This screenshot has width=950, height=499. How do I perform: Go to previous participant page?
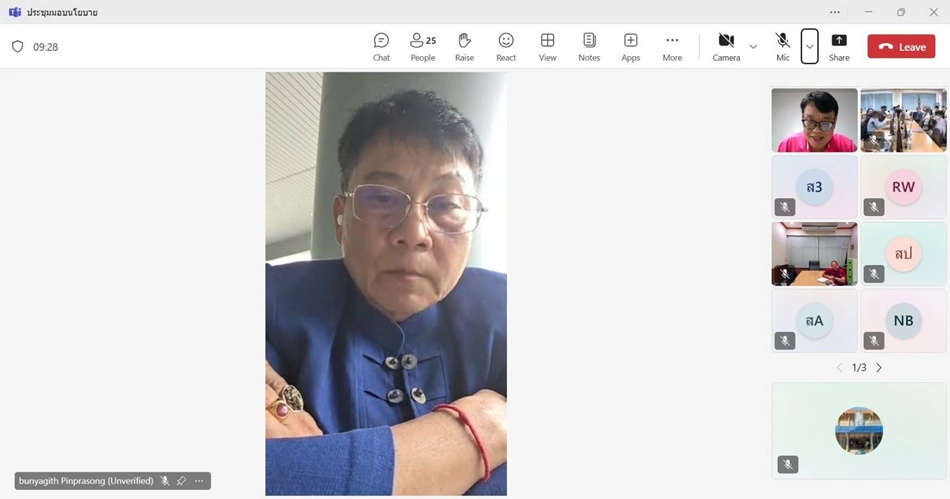click(839, 368)
